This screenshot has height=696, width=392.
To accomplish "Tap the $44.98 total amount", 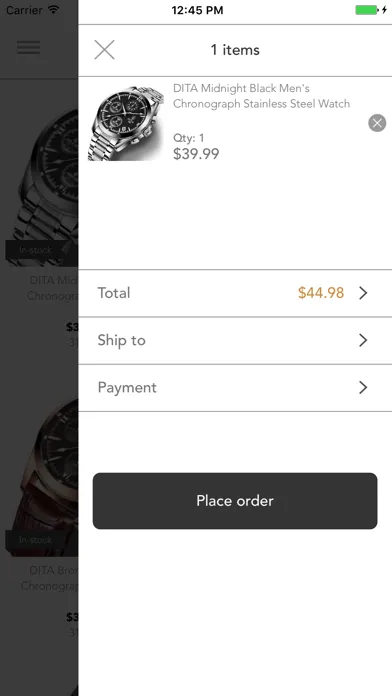I will click(x=321, y=293).
